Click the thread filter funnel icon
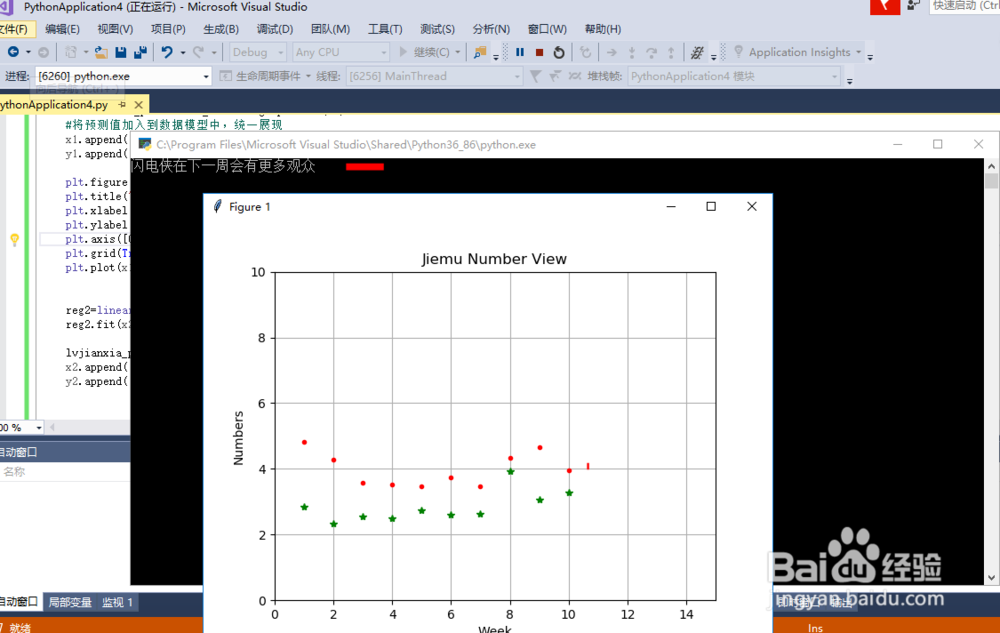 pyautogui.click(x=536, y=76)
